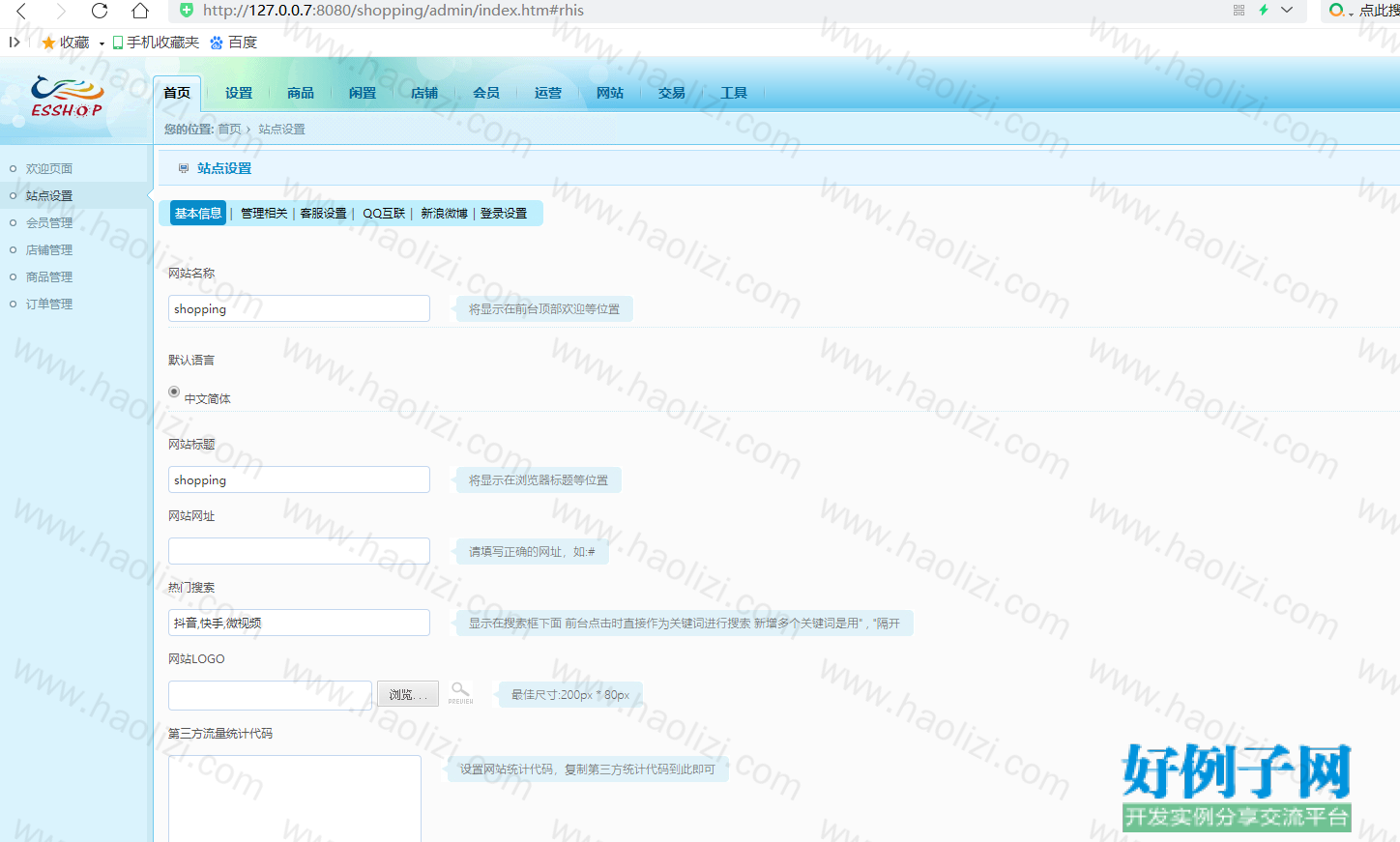The height and width of the screenshot is (842, 1400).
Task: Open the 会员 top menu
Action: pos(486,93)
